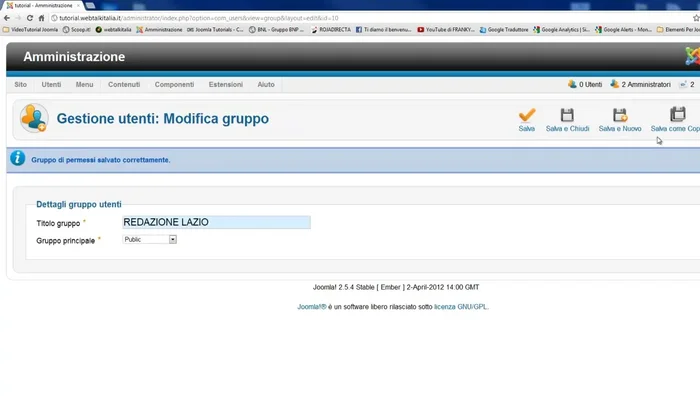Open YouTube di FRANKY bookmark
The height and width of the screenshot is (404, 700).
tap(446, 29)
